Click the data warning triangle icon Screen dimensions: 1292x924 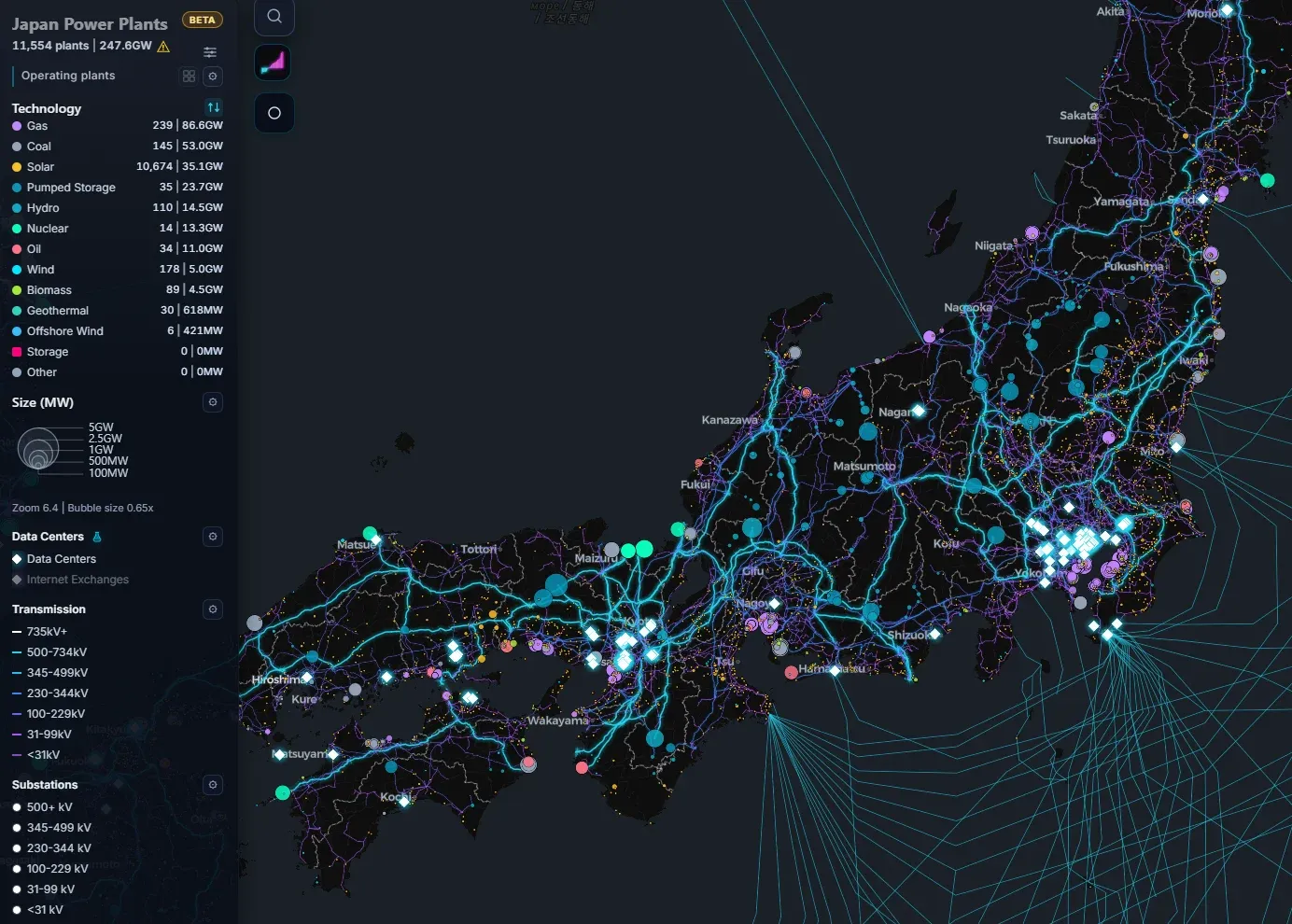point(163,46)
